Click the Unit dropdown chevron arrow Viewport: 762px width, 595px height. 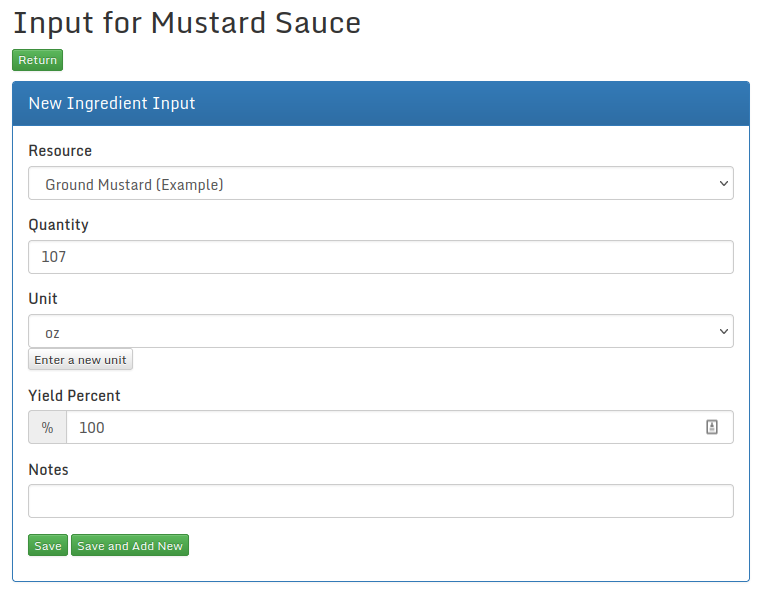pos(724,332)
